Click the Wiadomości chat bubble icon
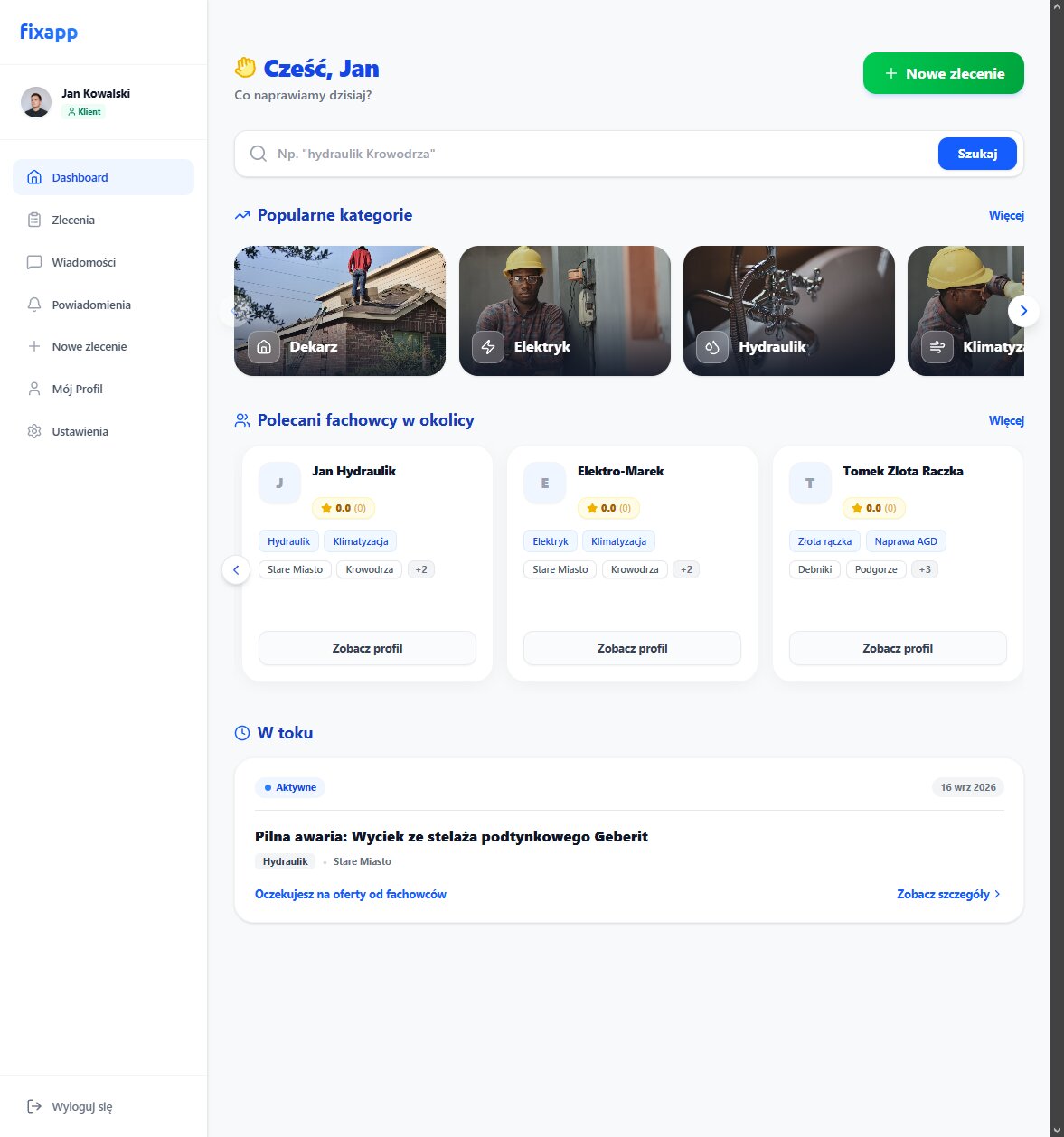 click(x=34, y=262)
